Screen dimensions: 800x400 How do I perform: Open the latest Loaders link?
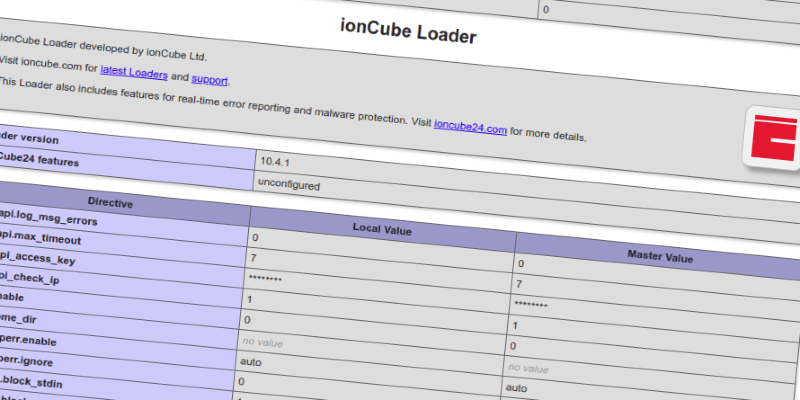tap(134, 74)
